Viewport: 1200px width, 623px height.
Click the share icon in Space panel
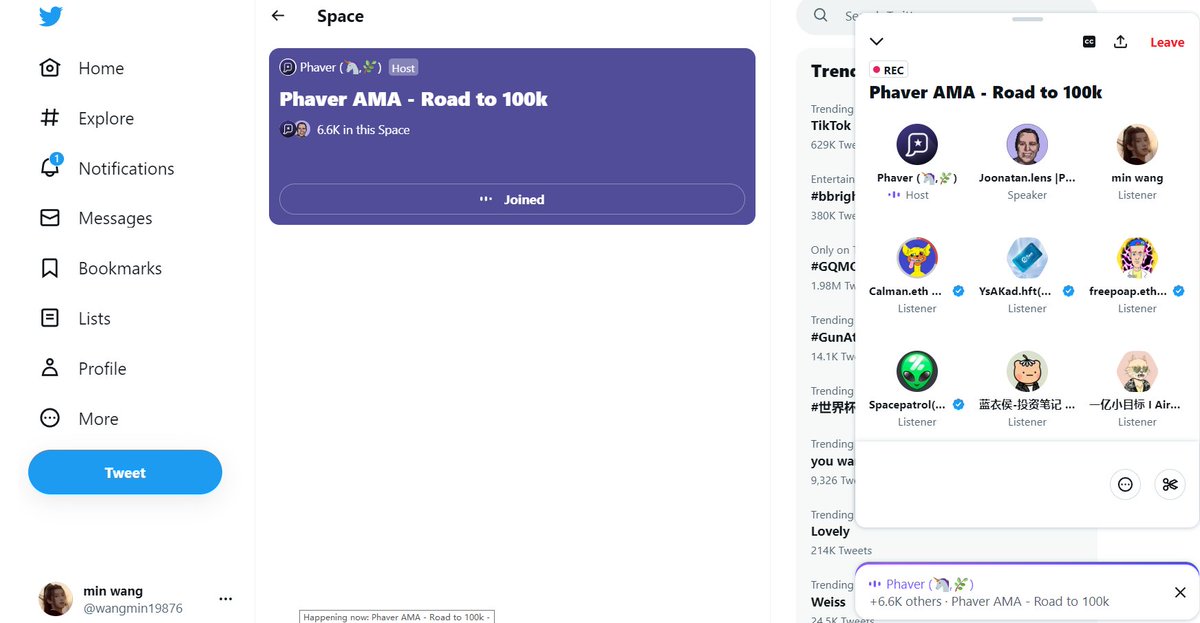tap(1121, 42)
